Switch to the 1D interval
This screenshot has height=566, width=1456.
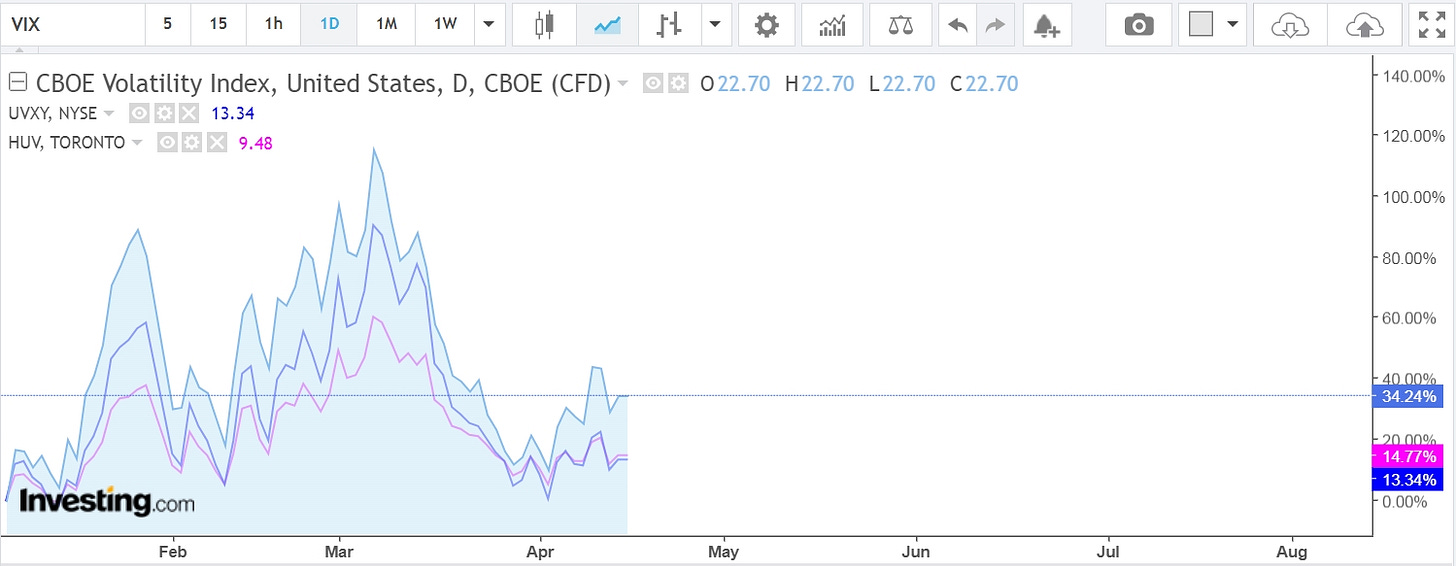click(x=330, y=24)
